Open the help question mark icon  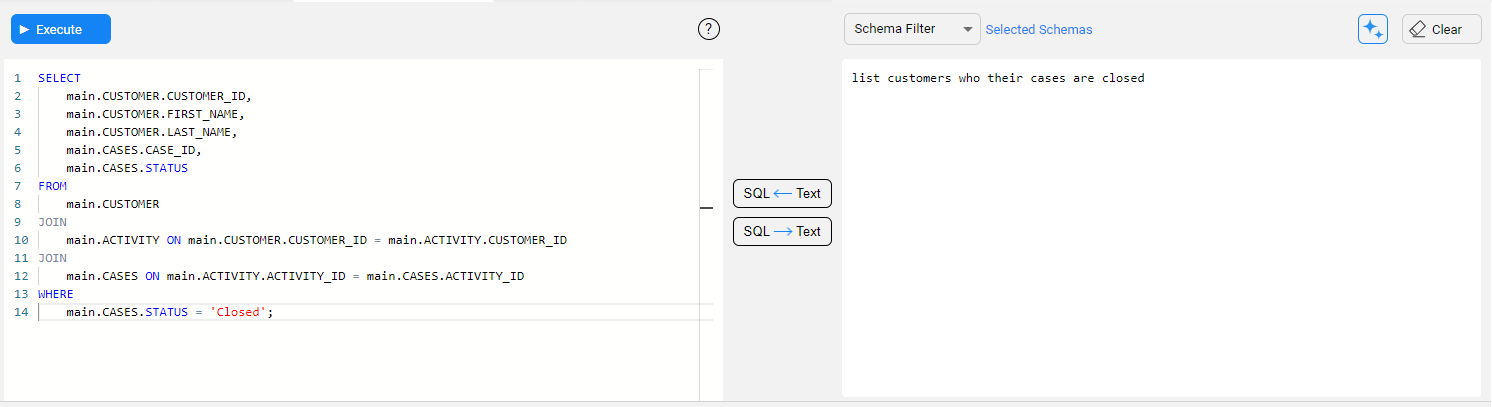tap(709, 29)
